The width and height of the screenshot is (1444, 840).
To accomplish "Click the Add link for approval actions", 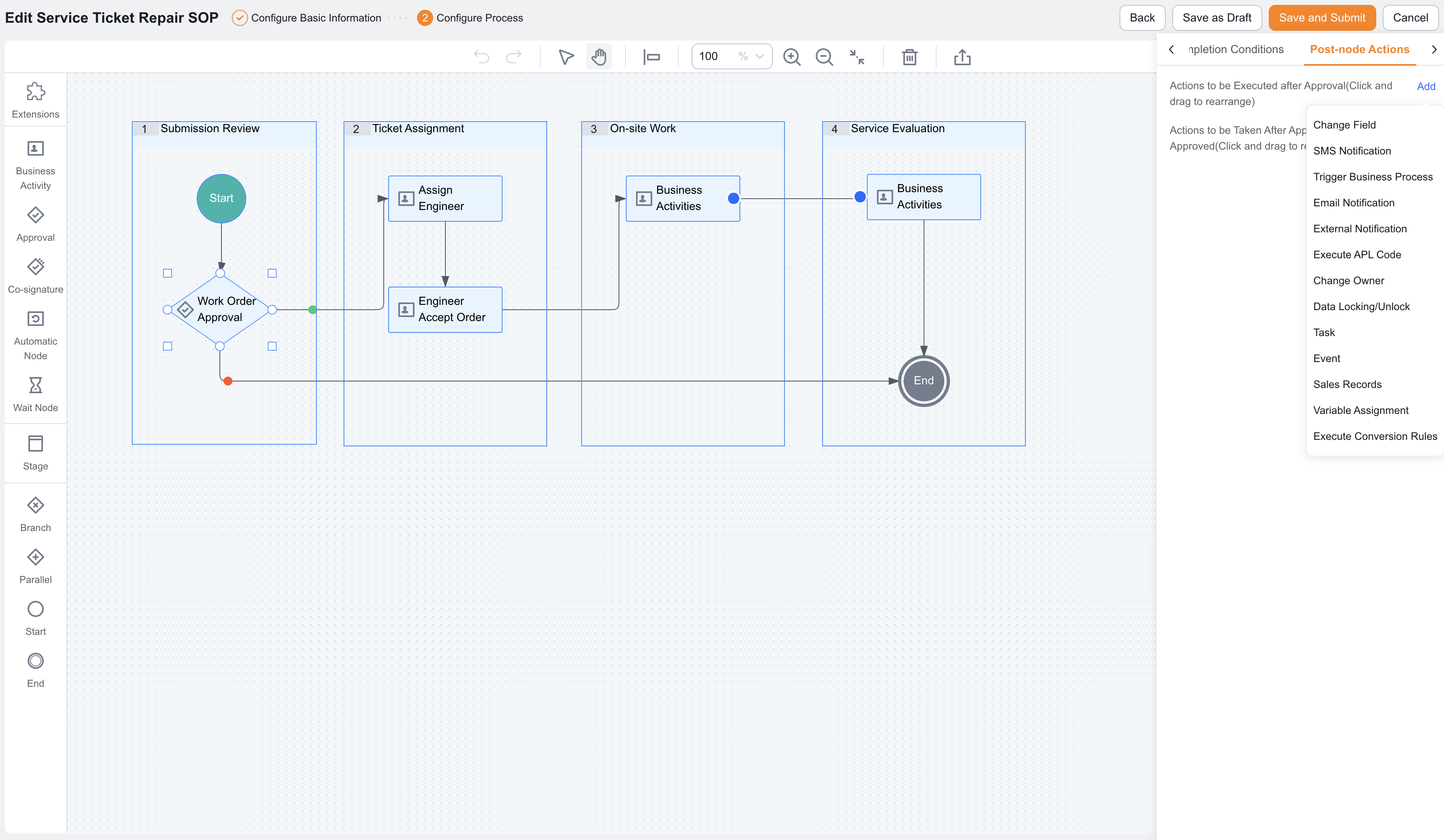I will [1426, 86].
